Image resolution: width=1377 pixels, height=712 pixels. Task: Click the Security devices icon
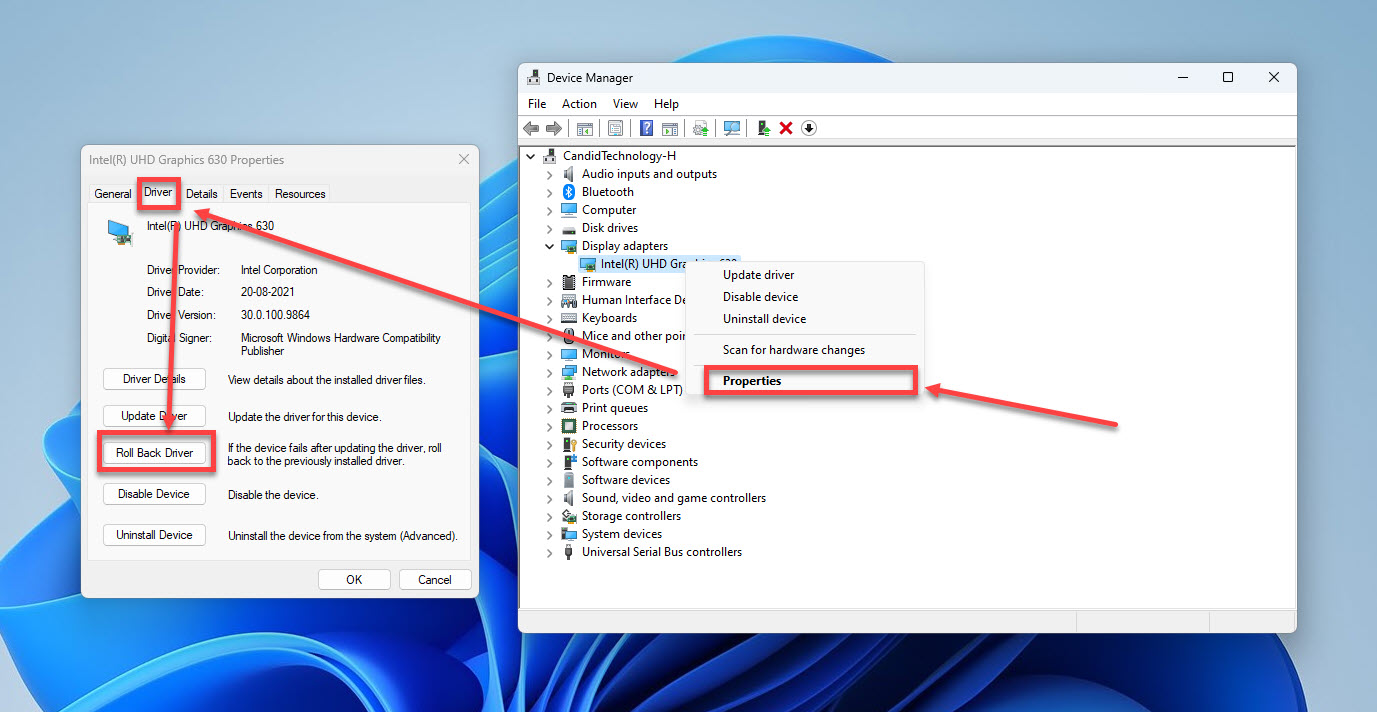[569, 444]
